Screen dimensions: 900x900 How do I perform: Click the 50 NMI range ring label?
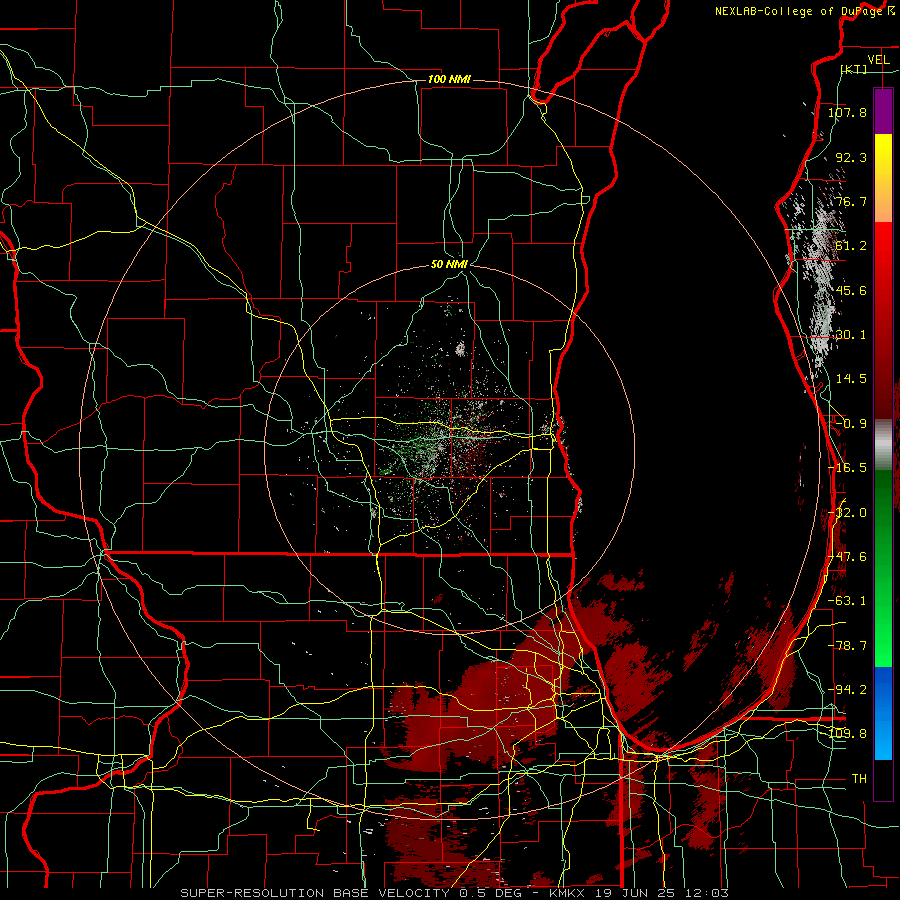[x=449, y=265]
